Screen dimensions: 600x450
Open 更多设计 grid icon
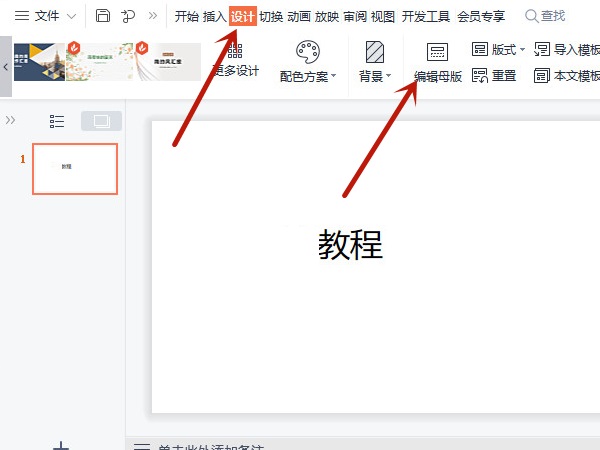(235, 62)
